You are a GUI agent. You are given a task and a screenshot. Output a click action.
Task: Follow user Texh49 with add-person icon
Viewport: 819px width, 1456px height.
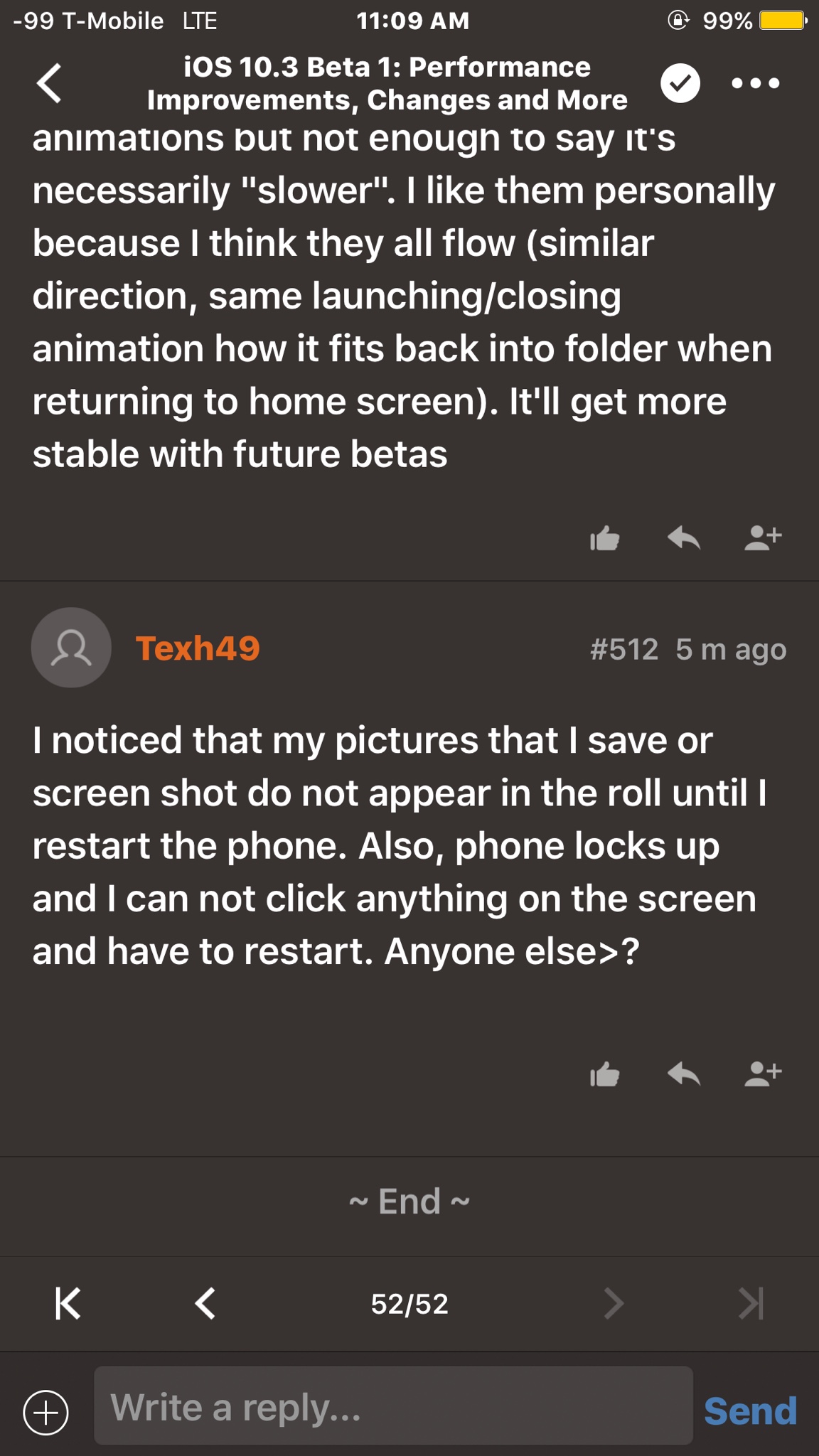coord(763,1074)
